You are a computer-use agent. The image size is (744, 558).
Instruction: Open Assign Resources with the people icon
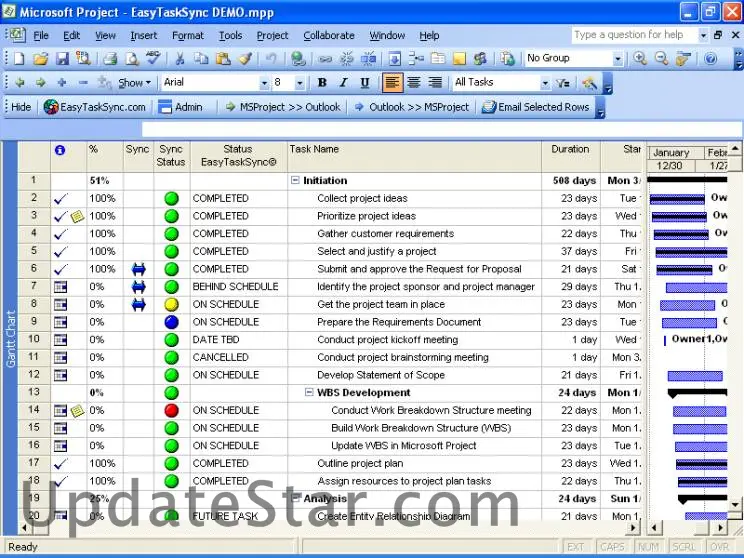coord(480,59)
